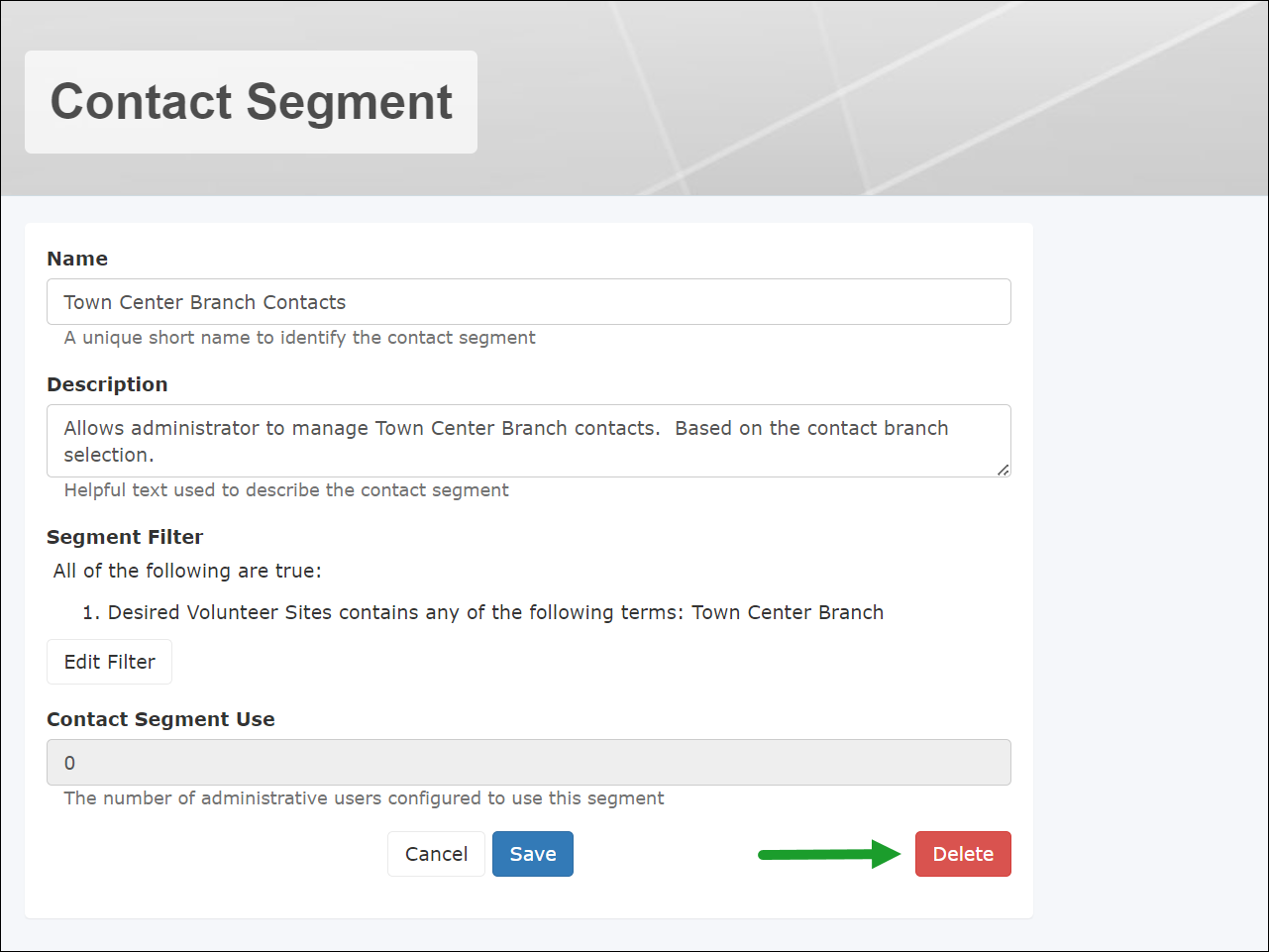Click the unique short name helper text
This screenshot has width=1269, height=952.
click(x=299, y=337)
